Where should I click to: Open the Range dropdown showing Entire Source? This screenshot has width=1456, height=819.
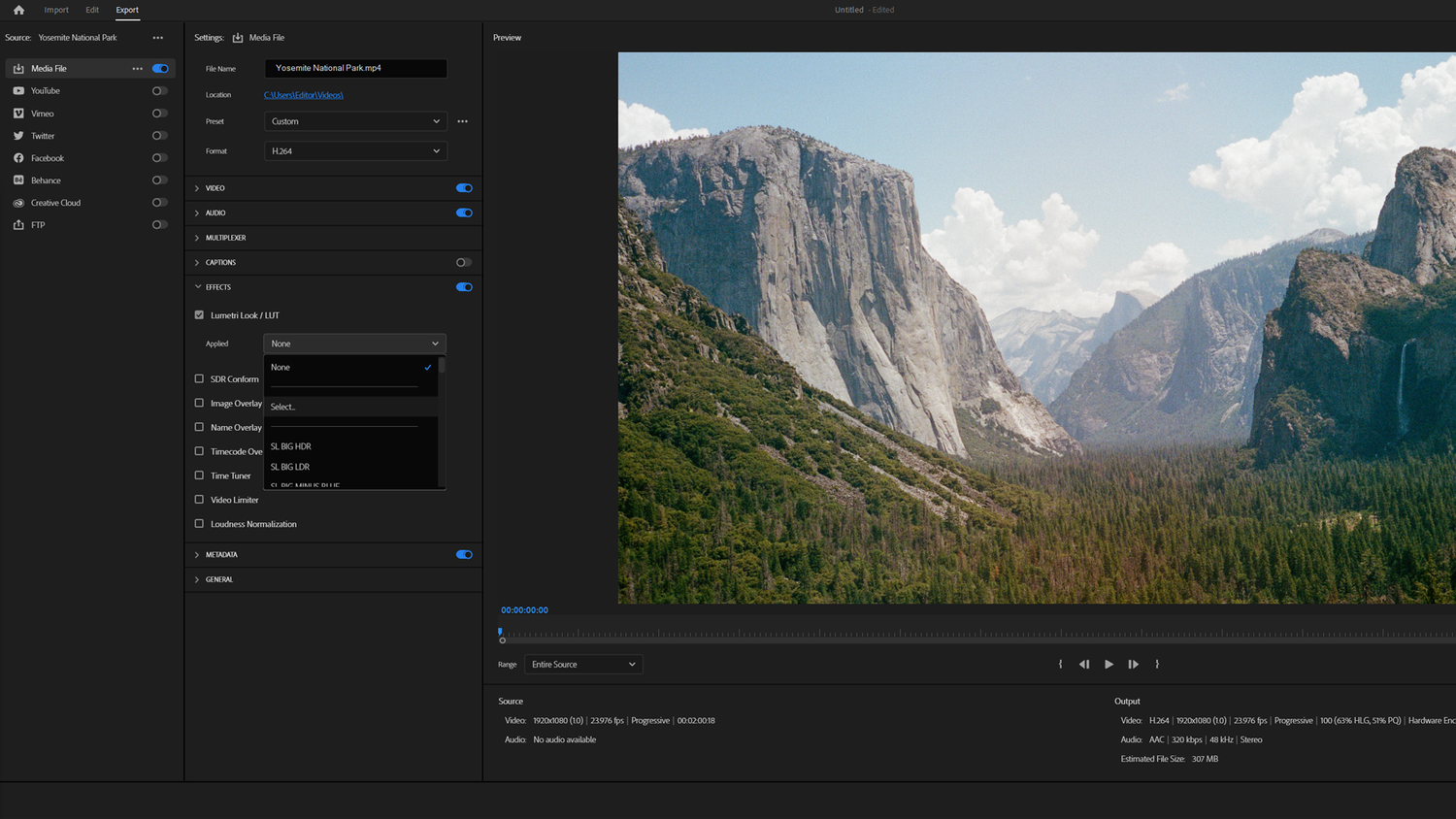click(582, 664)
